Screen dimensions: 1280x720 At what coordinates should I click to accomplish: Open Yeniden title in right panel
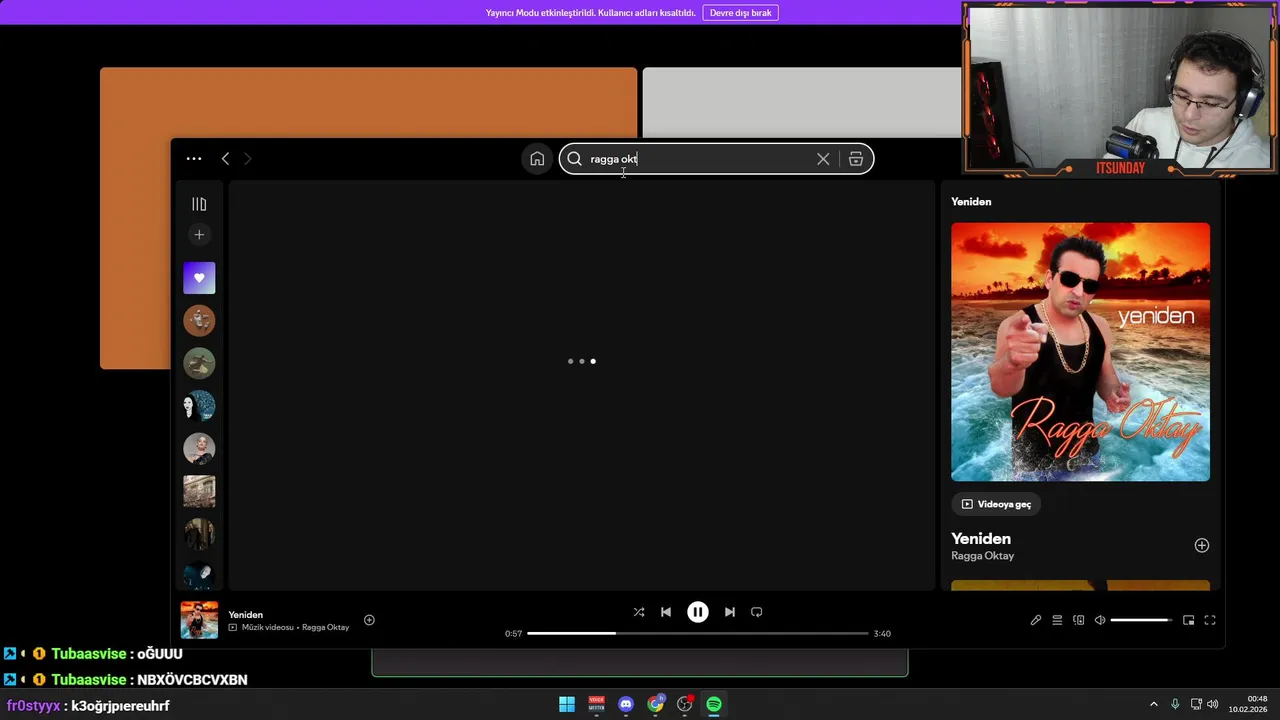tap(981, 538)
